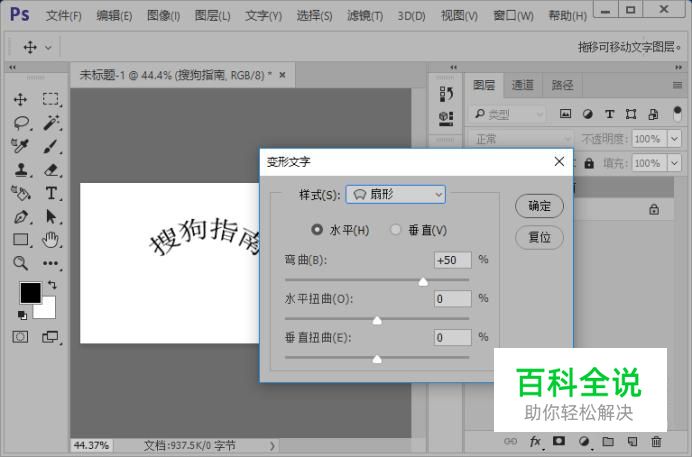This screenshot has height=457, width=692.
Task: Open the 文件(F) menu
Action: coord(64,16)
